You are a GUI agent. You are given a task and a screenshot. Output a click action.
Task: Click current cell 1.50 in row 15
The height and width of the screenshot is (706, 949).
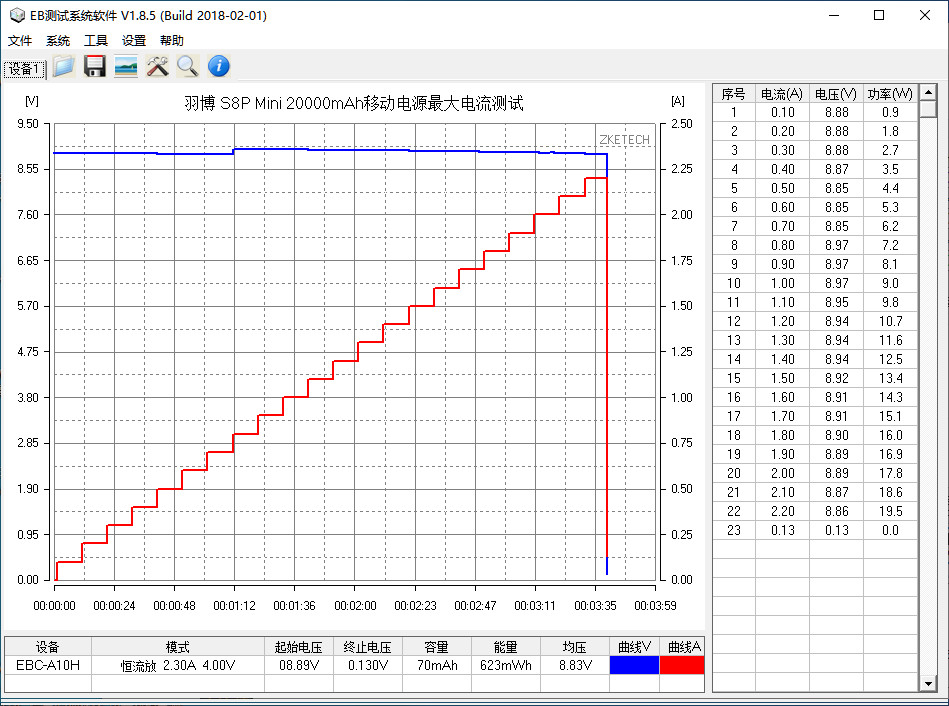click(x=782, y=378)
